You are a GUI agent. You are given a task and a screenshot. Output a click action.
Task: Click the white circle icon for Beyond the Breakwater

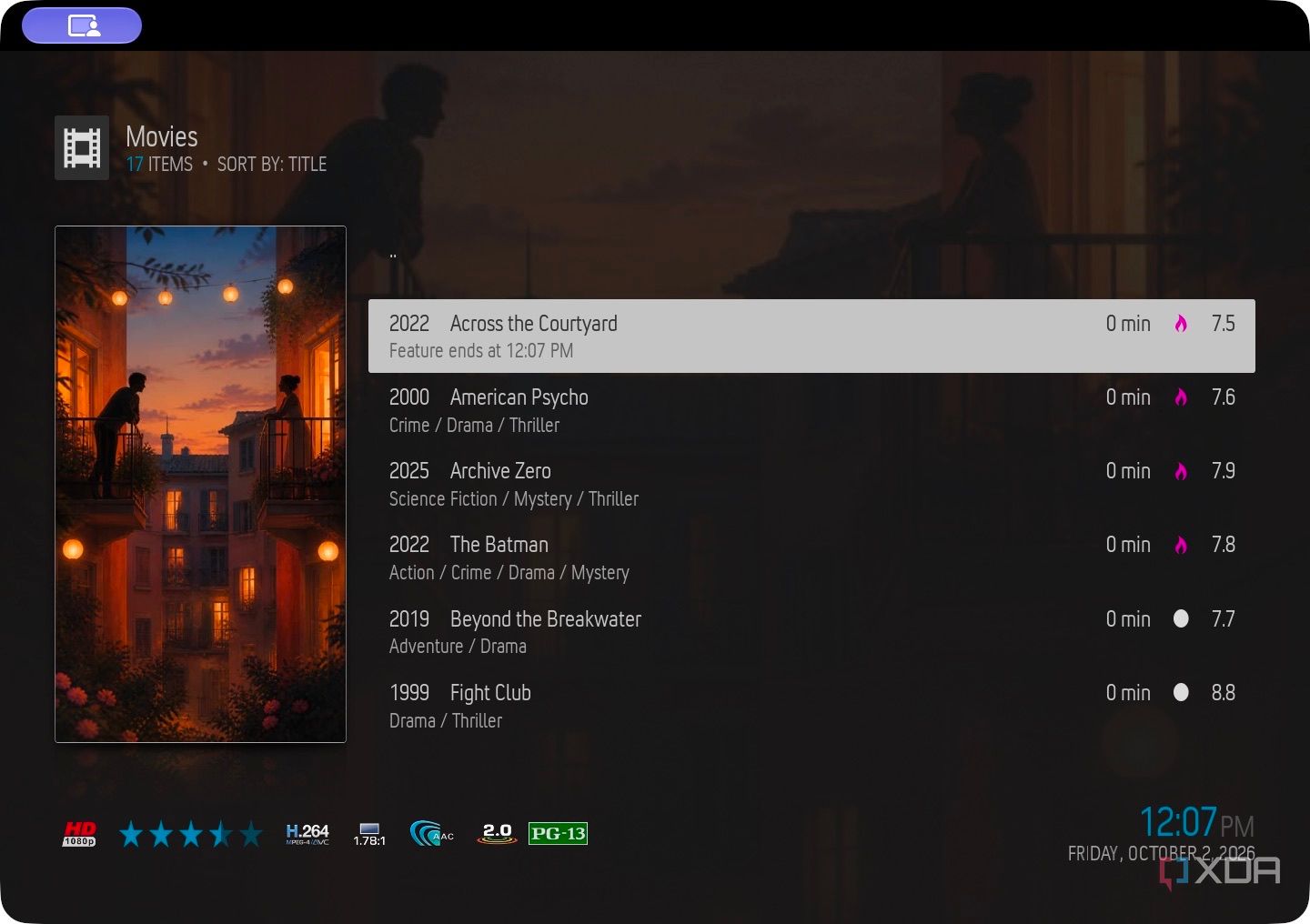click(1181, 618)
